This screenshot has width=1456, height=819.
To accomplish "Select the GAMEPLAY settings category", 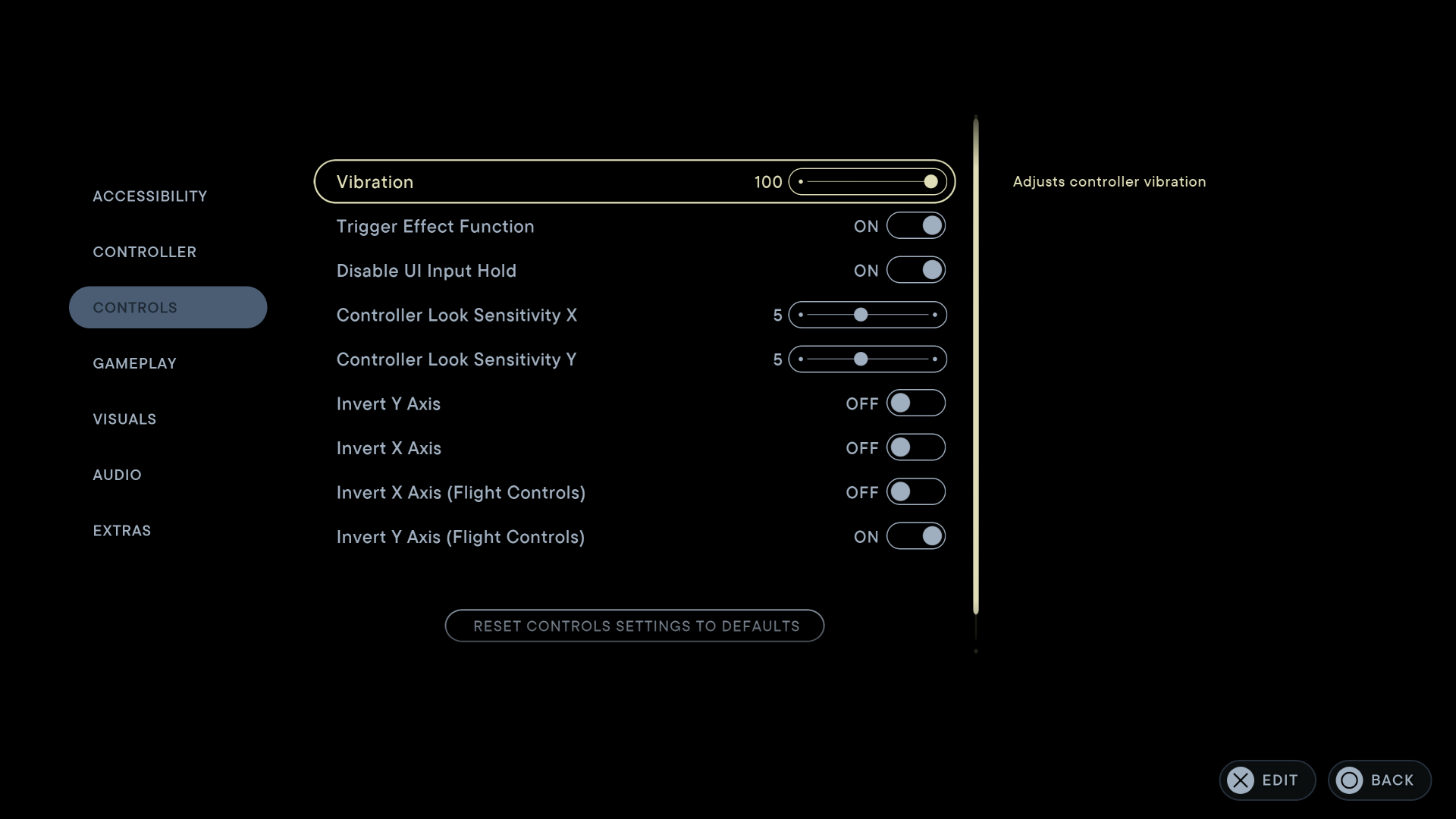I will point(134,362).
